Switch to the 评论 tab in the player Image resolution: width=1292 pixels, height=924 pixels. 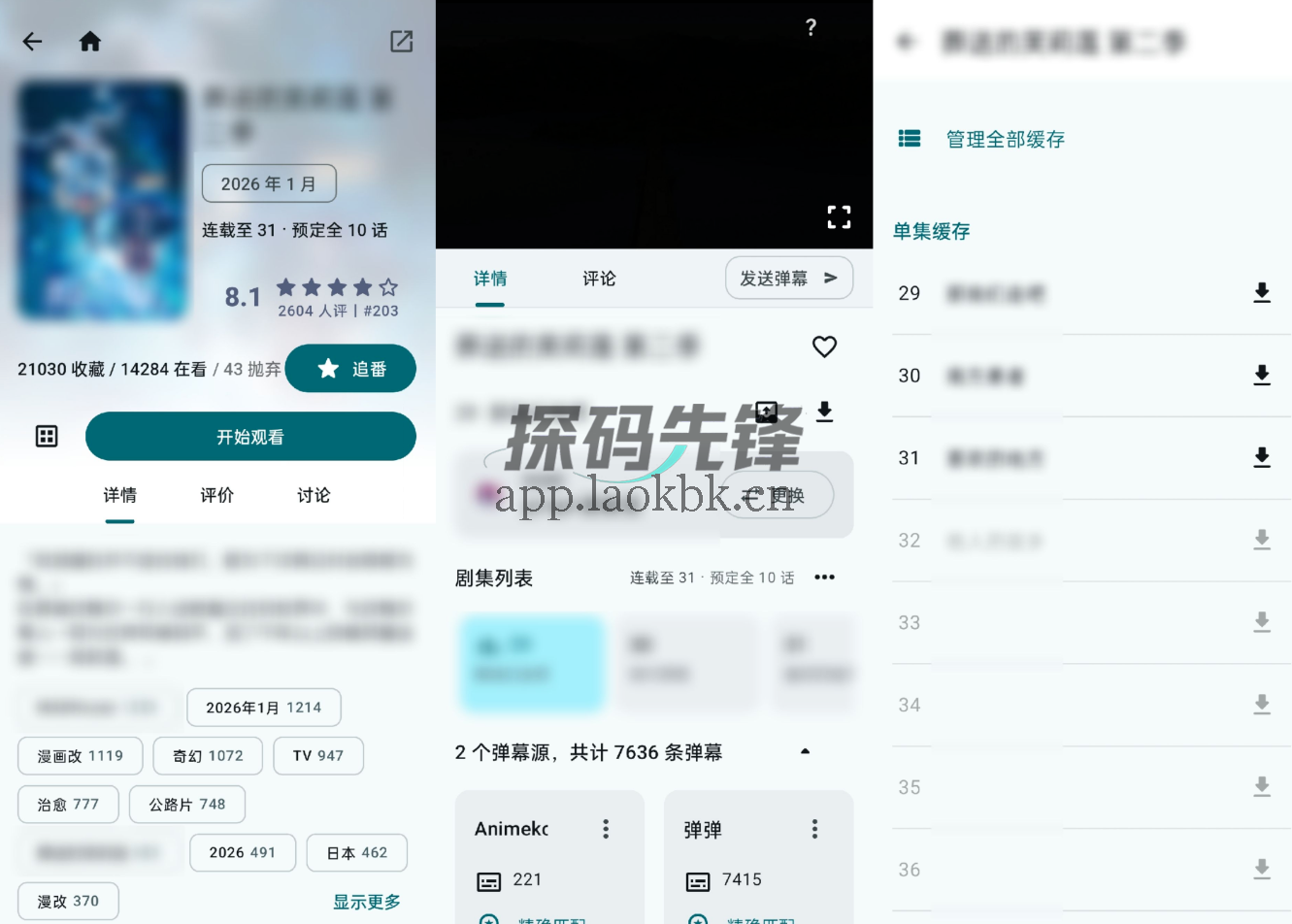[598, 279]
